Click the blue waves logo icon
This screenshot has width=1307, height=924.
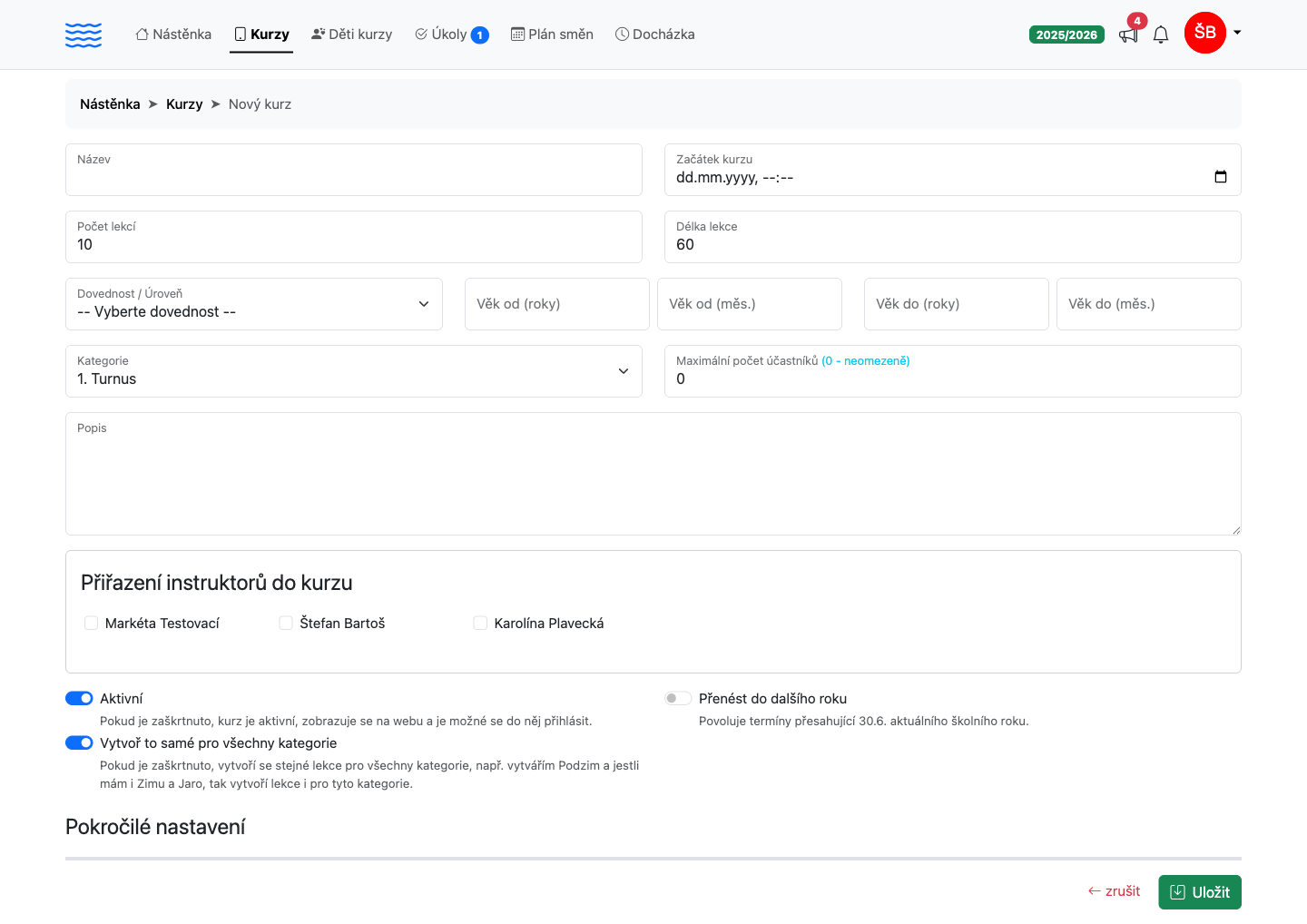tap(84, 34)
